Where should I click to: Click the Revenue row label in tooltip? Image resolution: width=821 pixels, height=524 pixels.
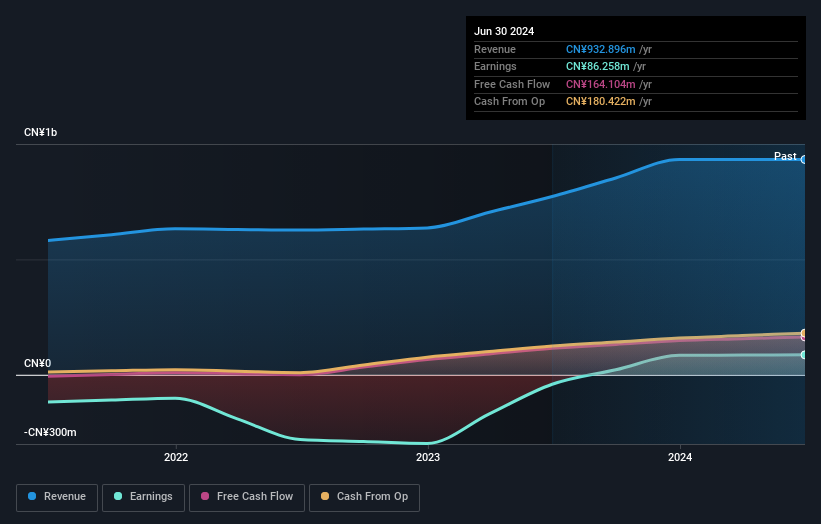(495, 49)
